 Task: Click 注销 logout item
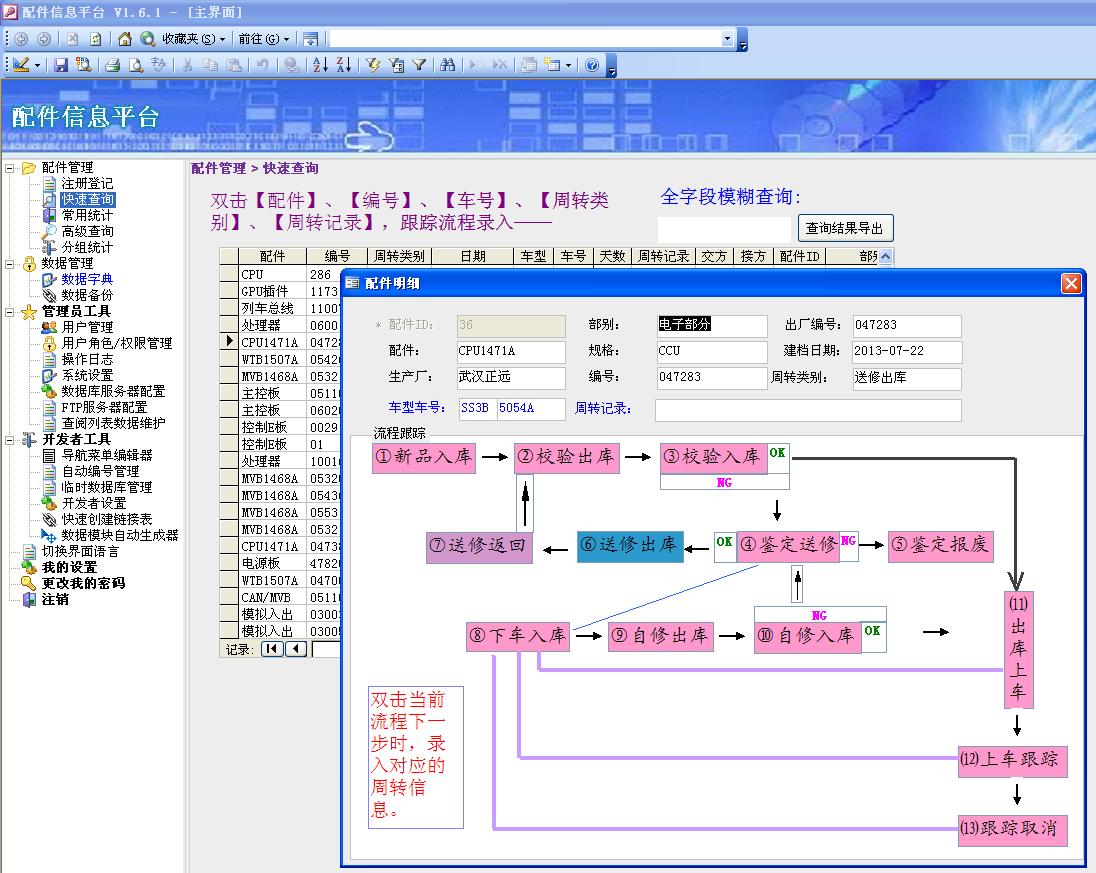(x=55, y=600)
